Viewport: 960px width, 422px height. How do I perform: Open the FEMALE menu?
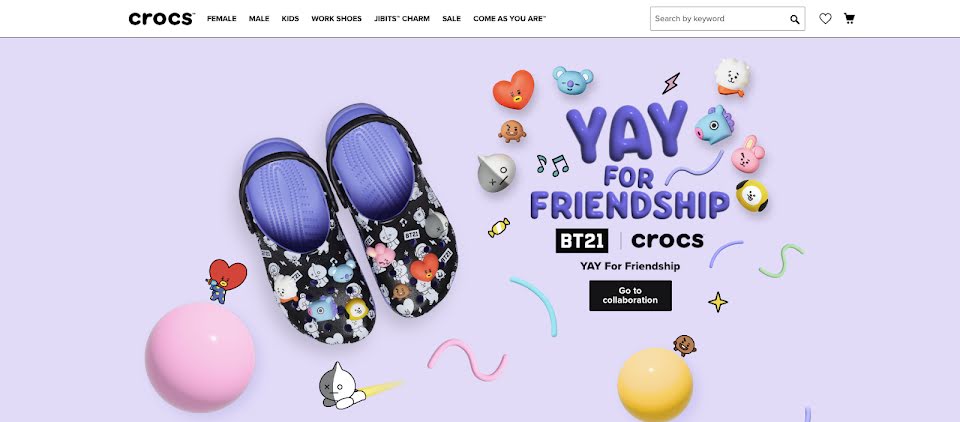(x=222, y=19)
